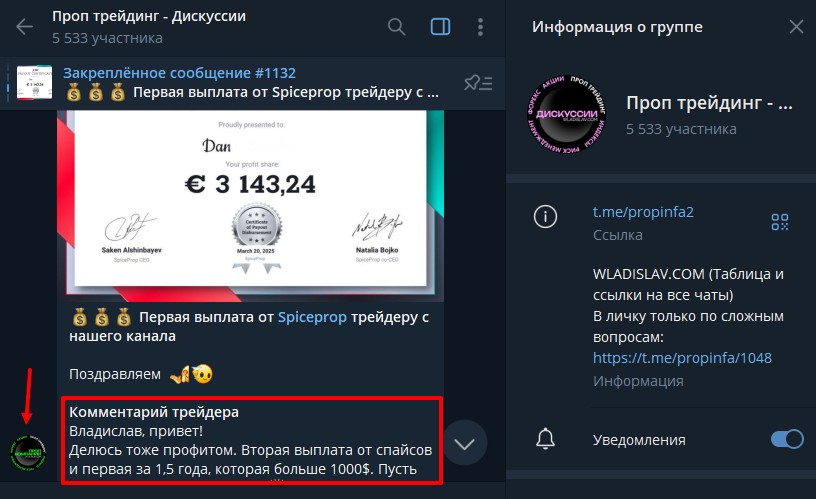Open the https://t.me/propinfa/1048 link
Image resolution: width=816 pixels, height=499 pixels.
682,358
